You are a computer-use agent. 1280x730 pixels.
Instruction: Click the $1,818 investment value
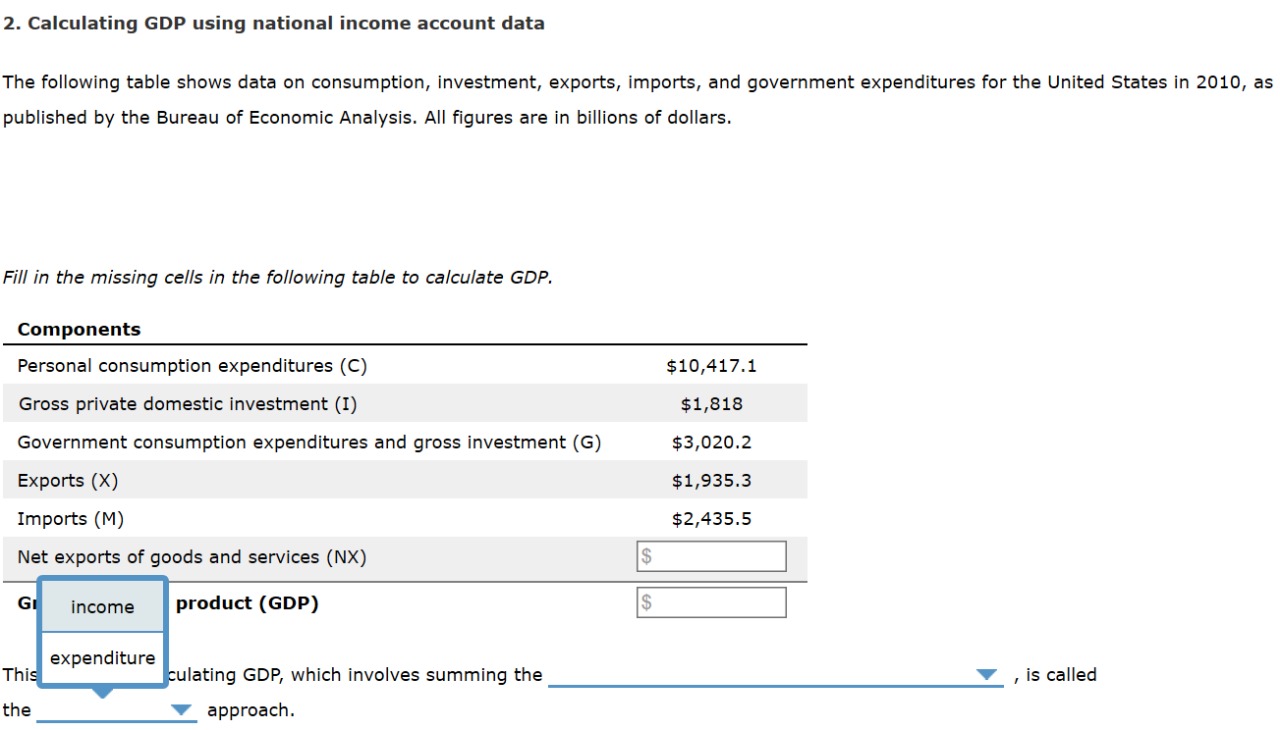pyautogui.click(x=712, y=404)
